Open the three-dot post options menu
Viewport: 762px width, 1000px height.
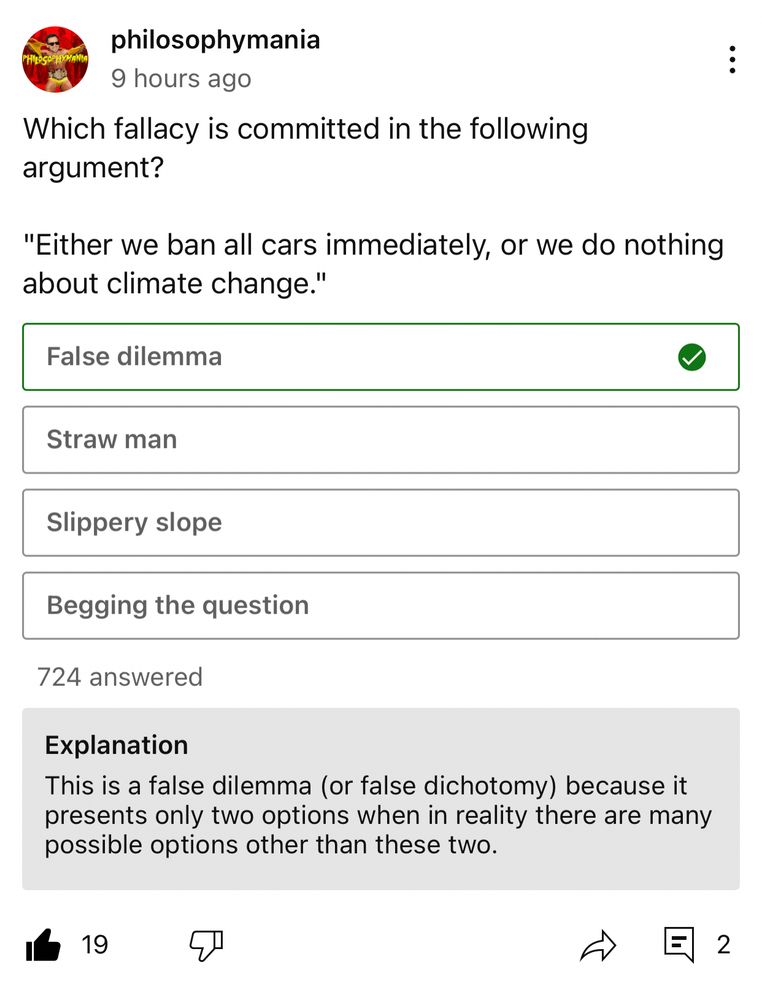point(733,60)
